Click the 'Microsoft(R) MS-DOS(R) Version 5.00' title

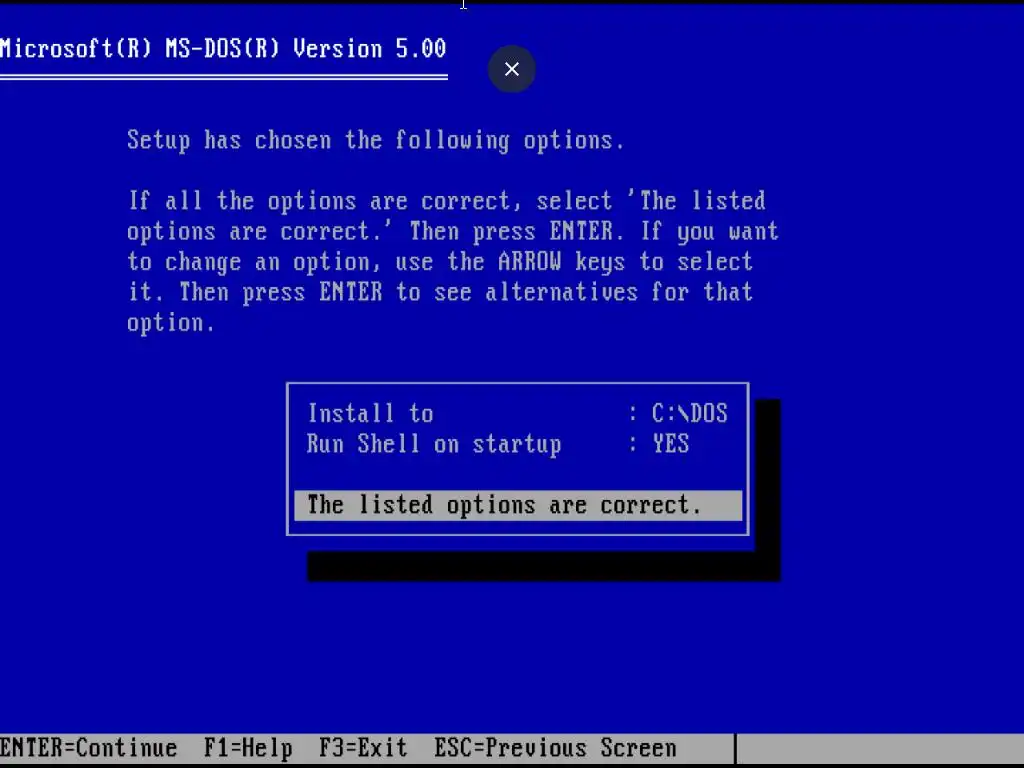pyautogui.click(x=223, y=48)
